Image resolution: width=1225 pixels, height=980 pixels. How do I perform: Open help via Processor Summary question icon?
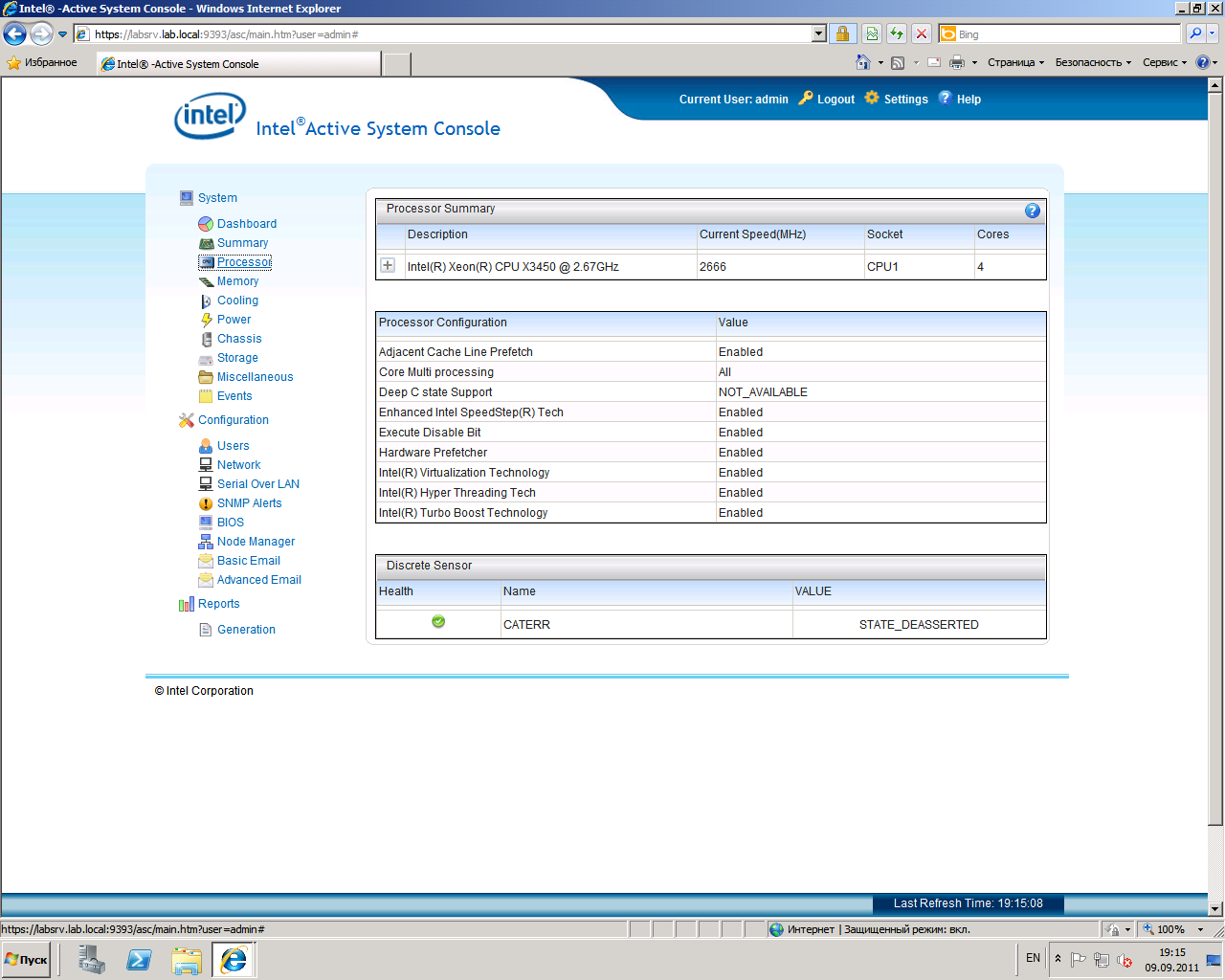pyautogui.click(x=1032, y=211)
